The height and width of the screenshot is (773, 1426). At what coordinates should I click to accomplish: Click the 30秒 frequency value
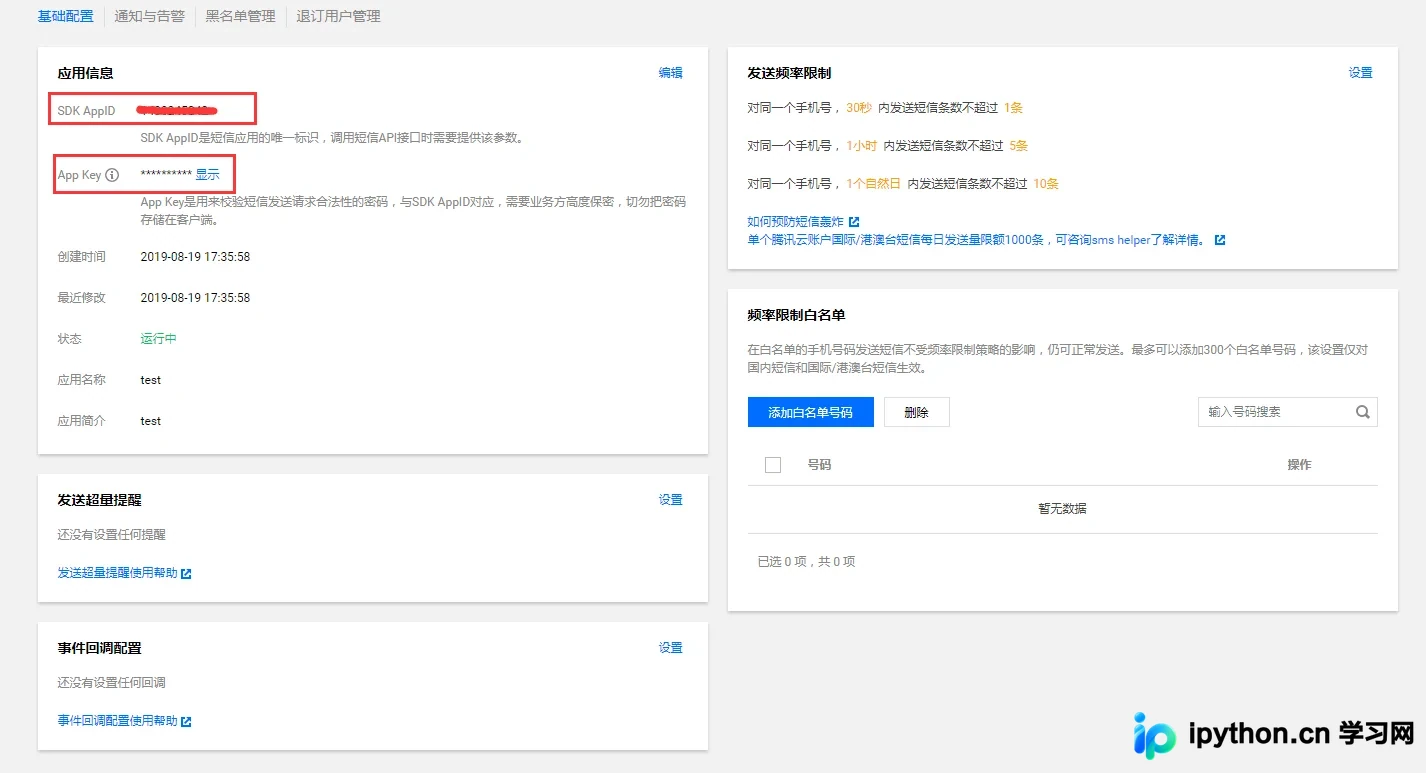click(859, 108)
